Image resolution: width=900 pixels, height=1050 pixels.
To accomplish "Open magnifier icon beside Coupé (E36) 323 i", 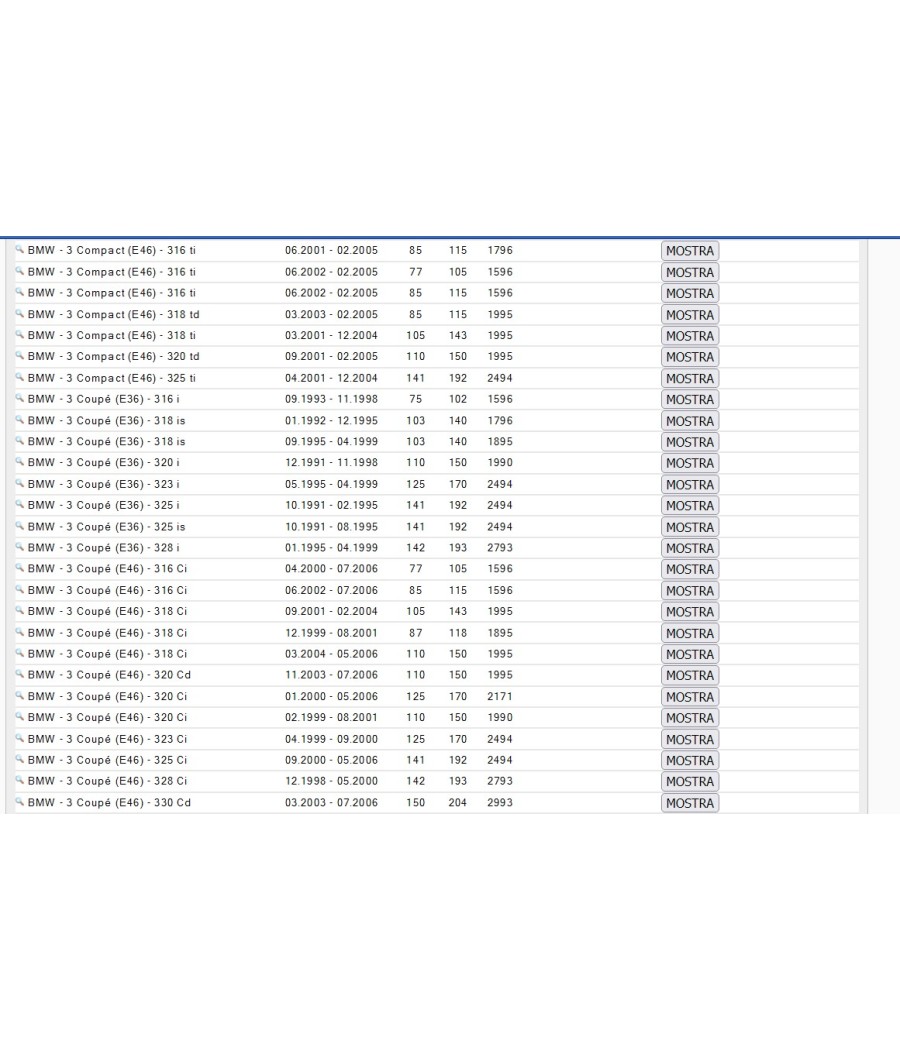I will pos(19,483).
